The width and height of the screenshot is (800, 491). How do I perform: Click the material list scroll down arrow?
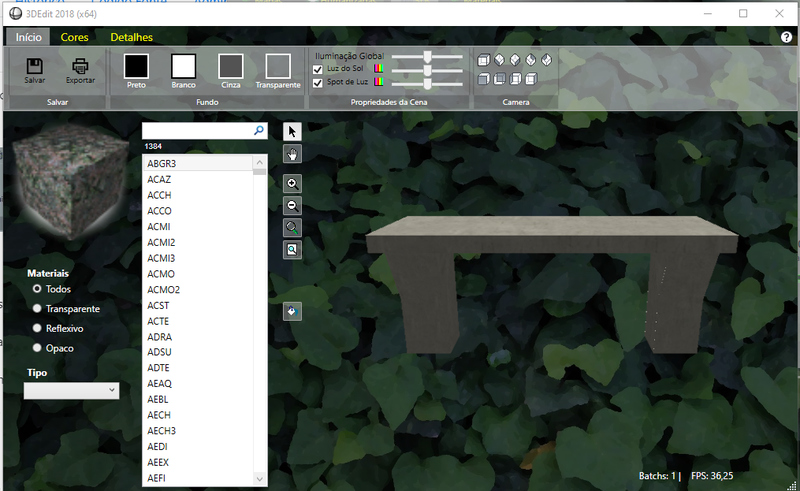[260, 479]
